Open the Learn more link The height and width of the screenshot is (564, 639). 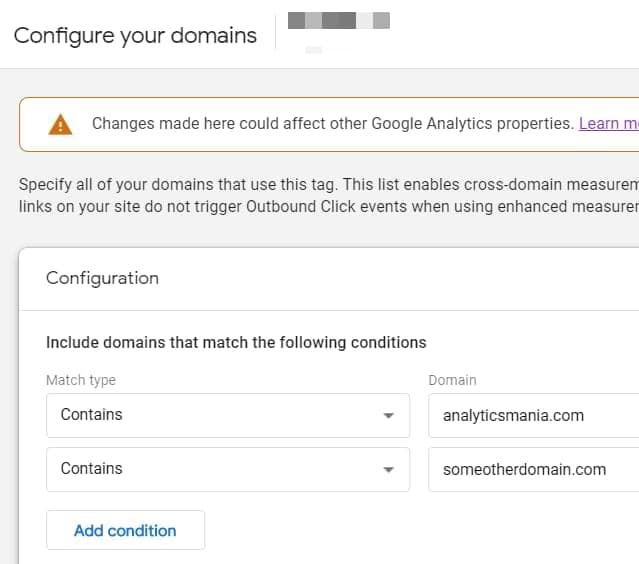(x=608, y=124)
